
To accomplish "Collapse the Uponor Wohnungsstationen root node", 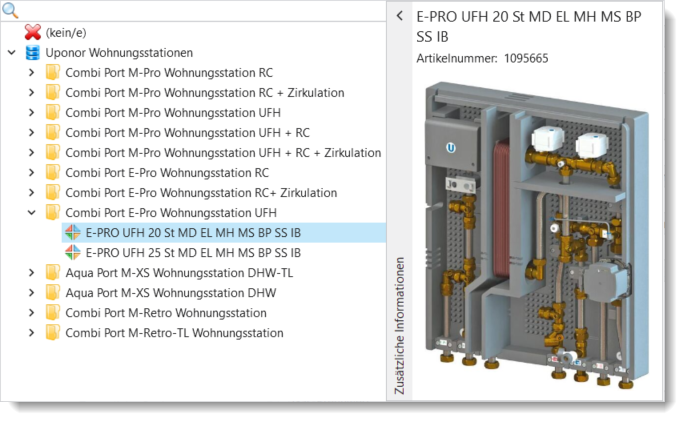I will click(11, 53).
